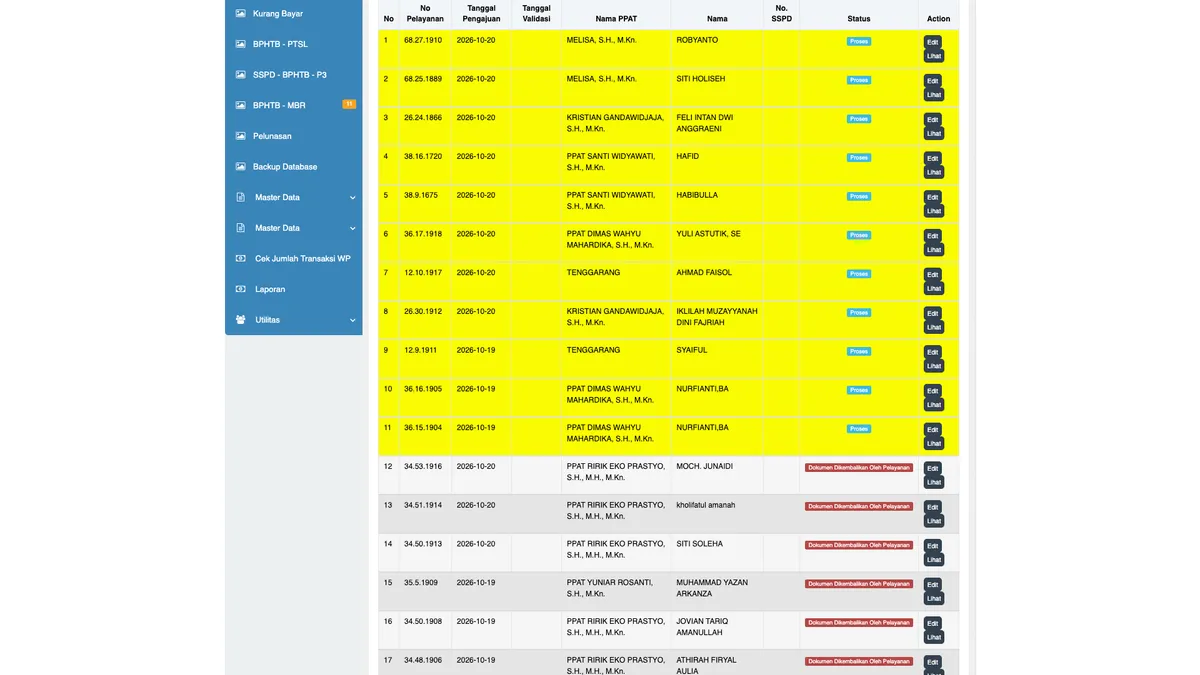This screenshot has width=1200, height=675.
Task: Click Lihat for SITI SOLEHA
Action: click(934, 560)
